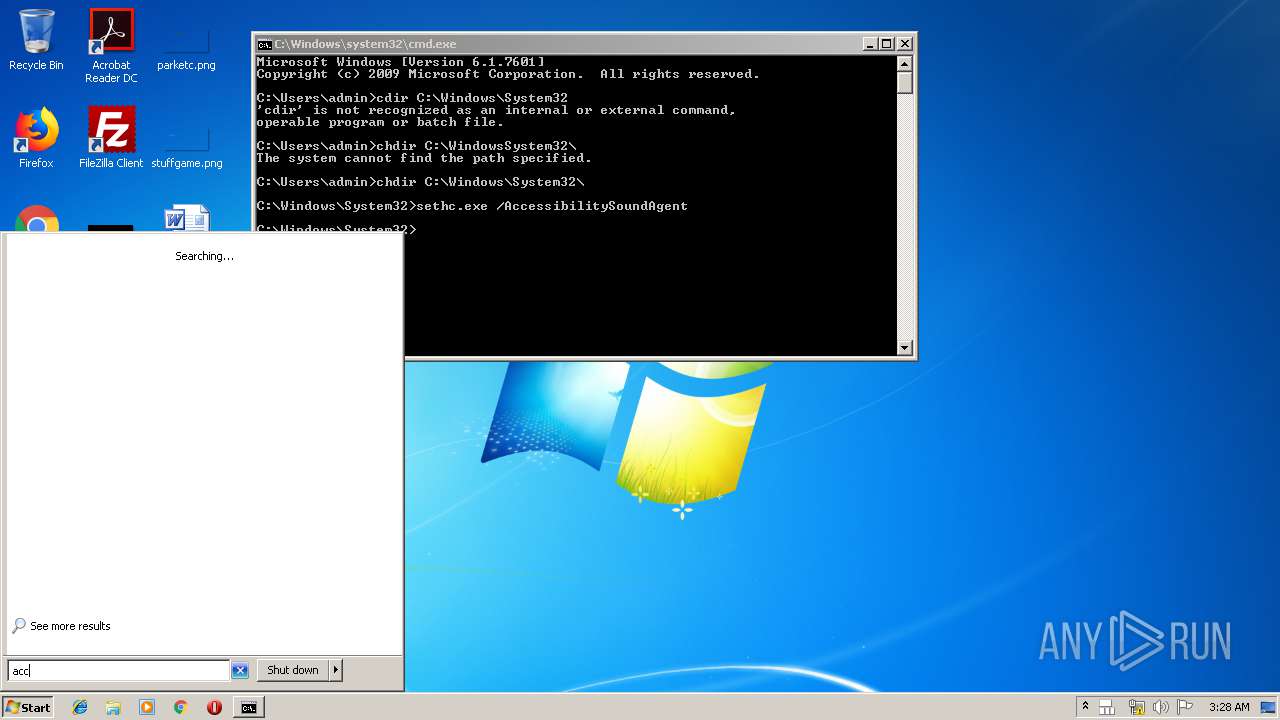Launch Windows Media Player from taskbar
This screenshot has height=720, width=1280.
[x=147, y=707]
